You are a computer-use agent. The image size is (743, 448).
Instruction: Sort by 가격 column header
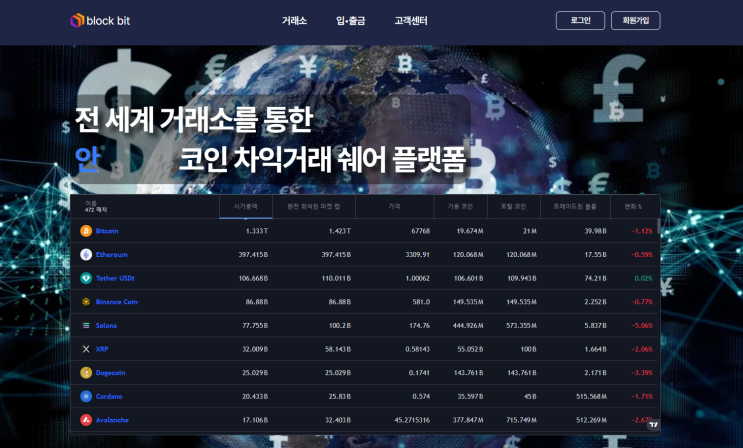(394, 207)
